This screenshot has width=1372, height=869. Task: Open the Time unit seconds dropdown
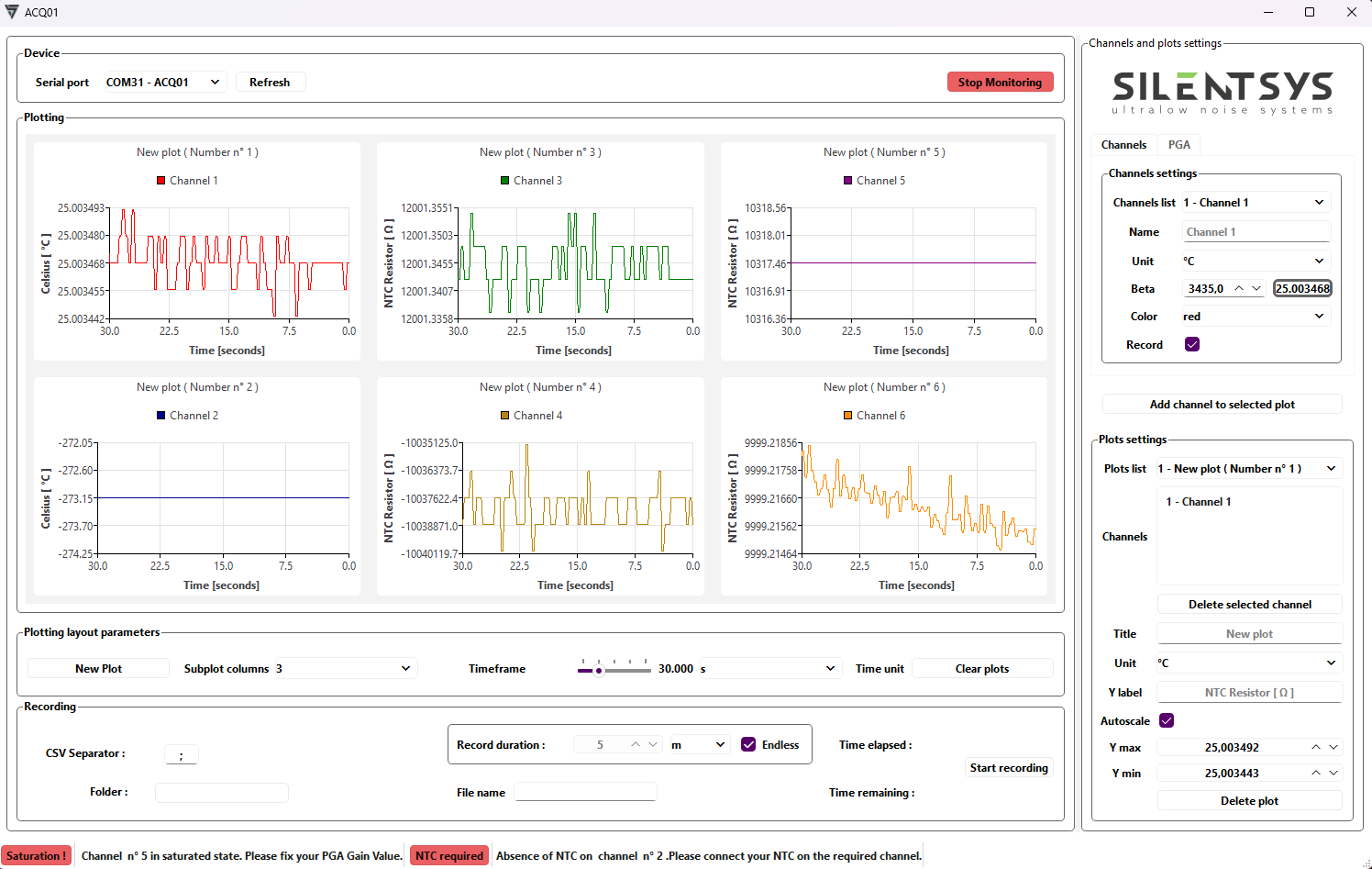(x=769, y=668)
